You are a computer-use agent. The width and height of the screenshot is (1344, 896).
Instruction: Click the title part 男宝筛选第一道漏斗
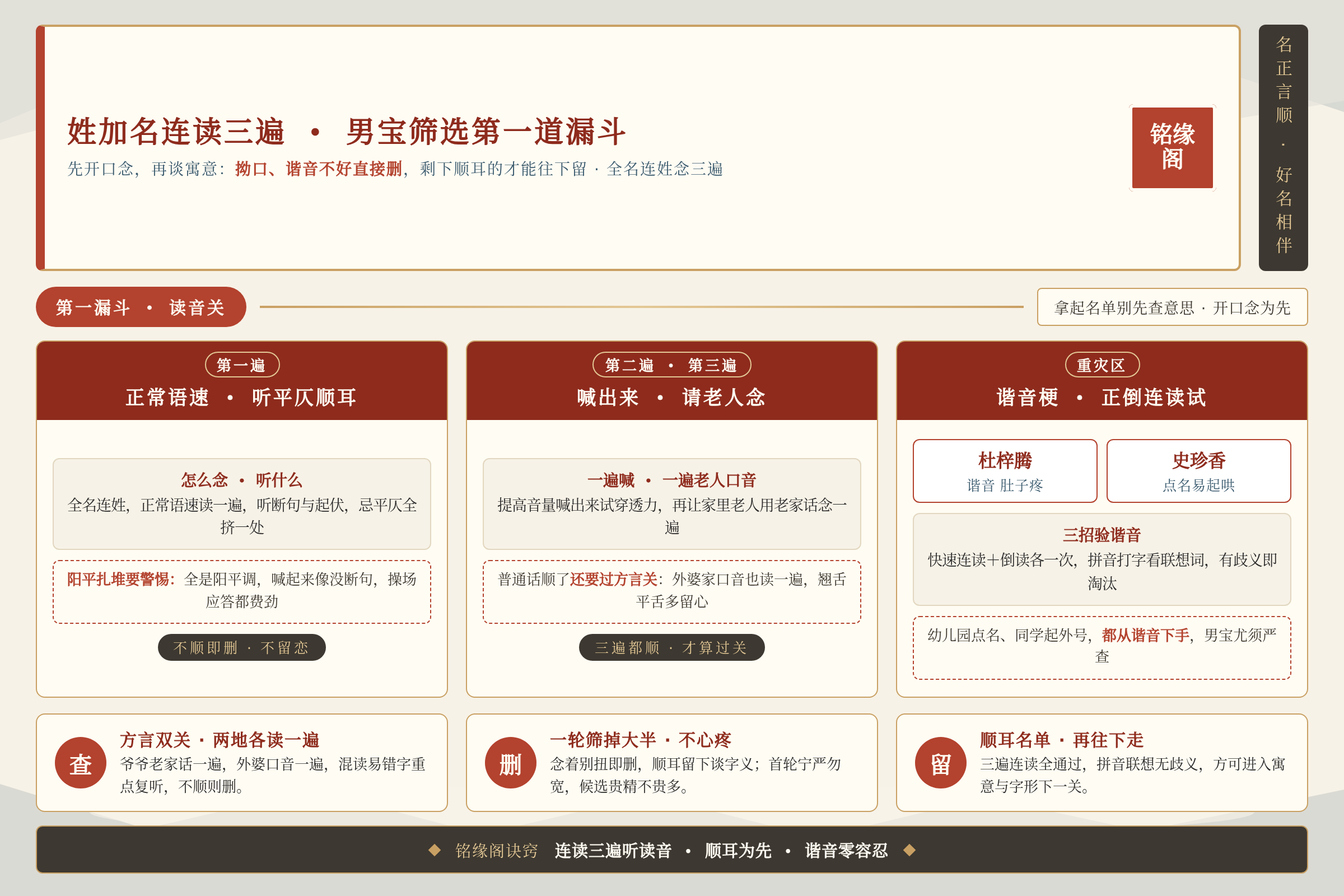click(x=486, y=132)
